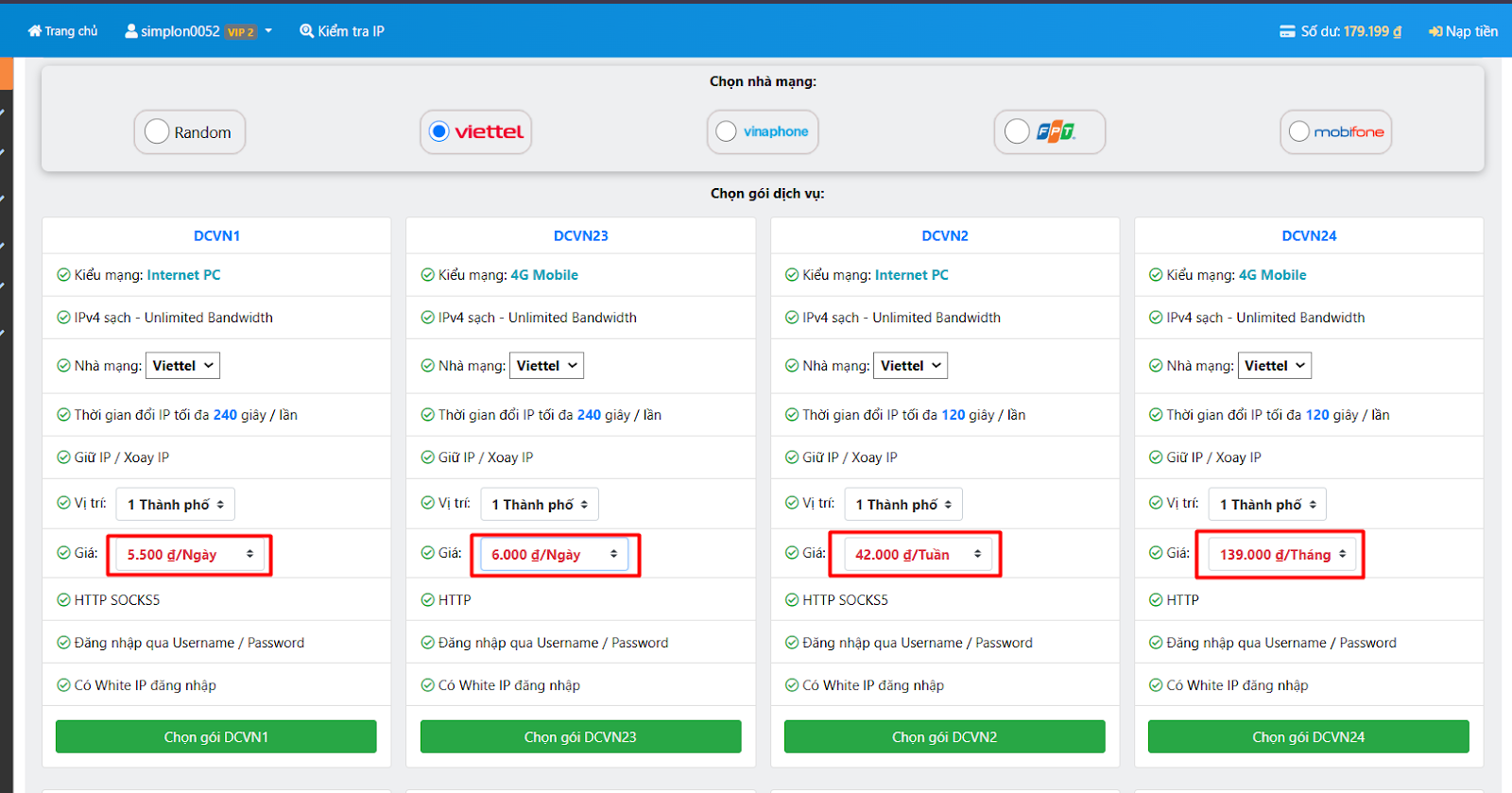Click the user icon beside simplon0052
The height and width of the screenshot is (793, 1512).
coord(131,31)
